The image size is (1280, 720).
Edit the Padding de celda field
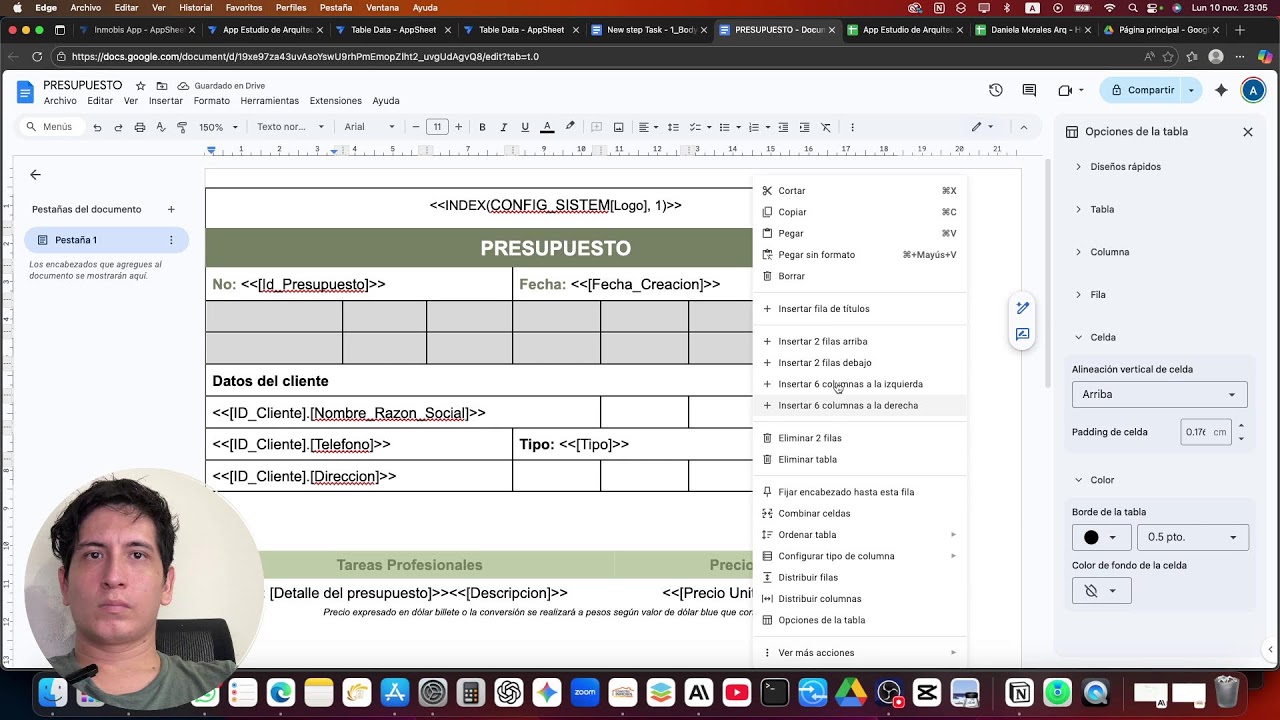(x=1206, y=432)
